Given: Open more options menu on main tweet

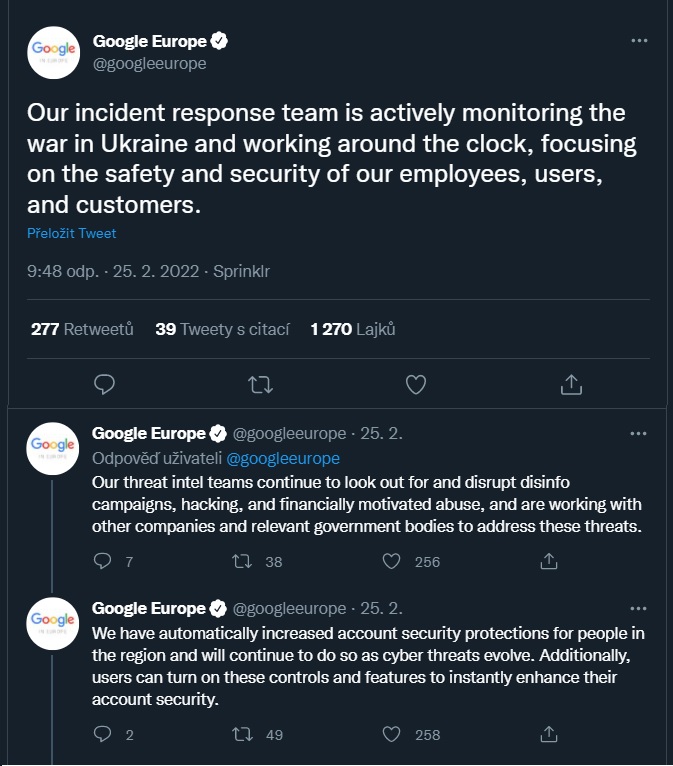Looking at the screenshot, I should pyautogui.click(x=639, y=41).
